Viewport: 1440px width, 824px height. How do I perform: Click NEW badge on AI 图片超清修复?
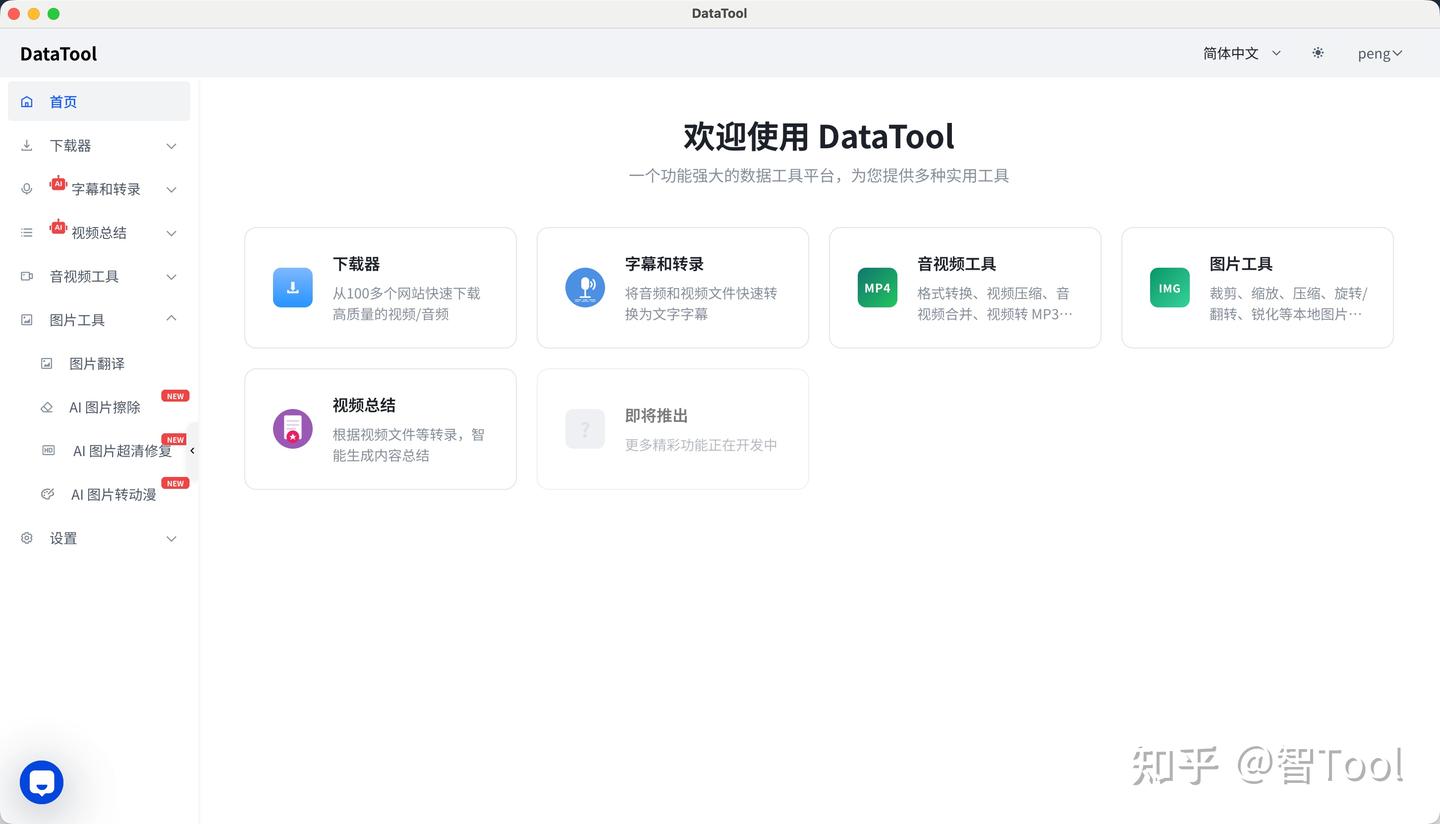pyautogui.click(x=176, y=440)
